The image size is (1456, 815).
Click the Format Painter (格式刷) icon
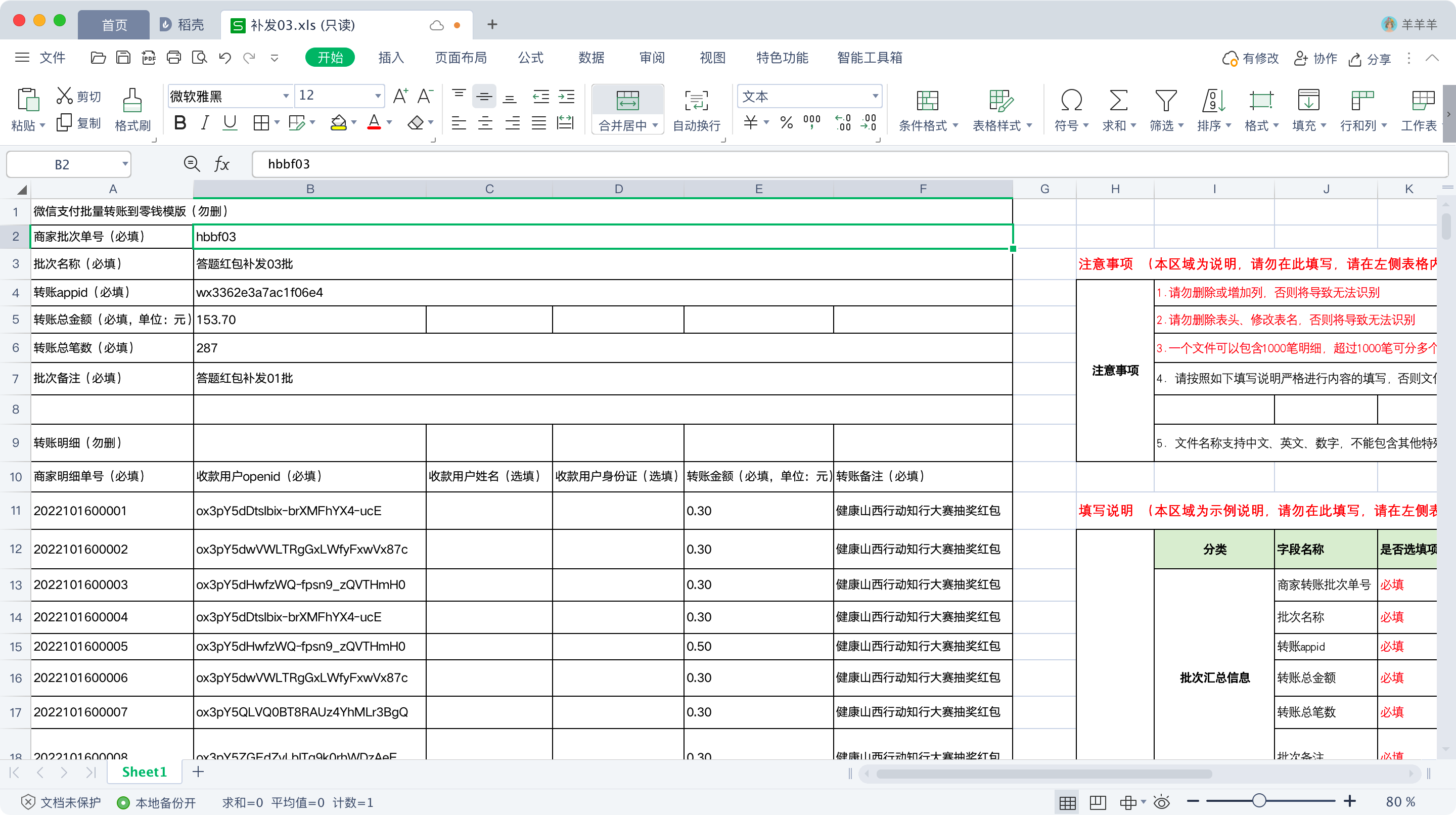(131, 101)
